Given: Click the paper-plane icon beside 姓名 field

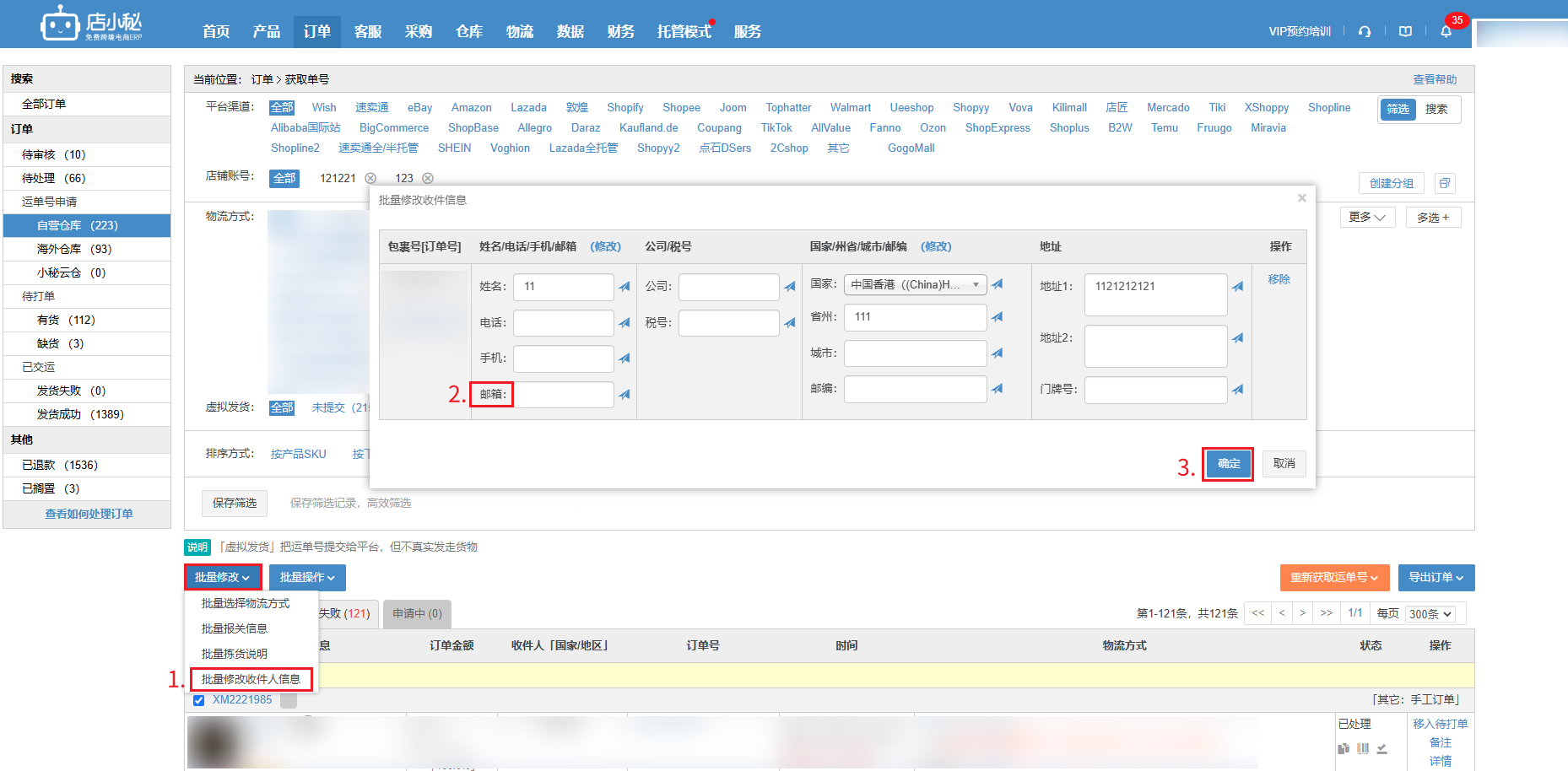Looking at the screenshot, I should click(x=624, y=287).
